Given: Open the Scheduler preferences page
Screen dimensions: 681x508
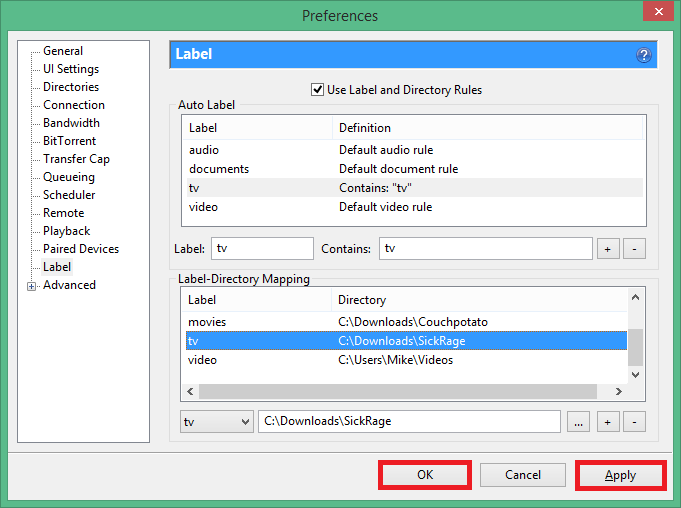Looking at the screenshot, I should (69, 195).
